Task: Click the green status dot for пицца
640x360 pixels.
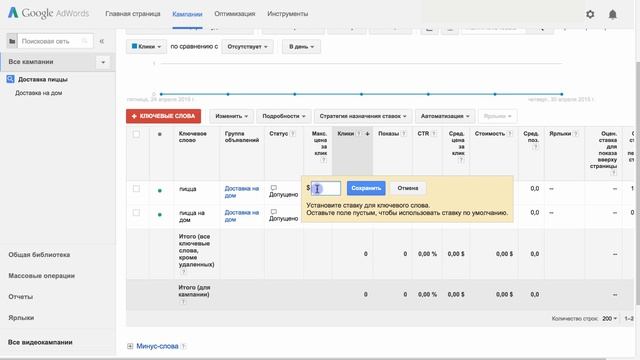Action: click(x=160, y=191)
